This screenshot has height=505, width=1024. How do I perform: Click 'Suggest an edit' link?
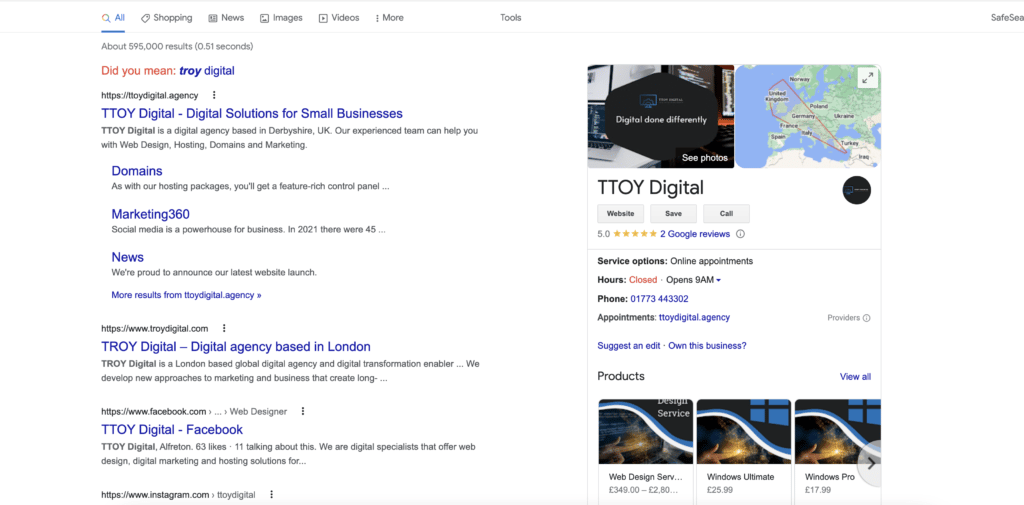pyautogui.click(x=630, y=346)
